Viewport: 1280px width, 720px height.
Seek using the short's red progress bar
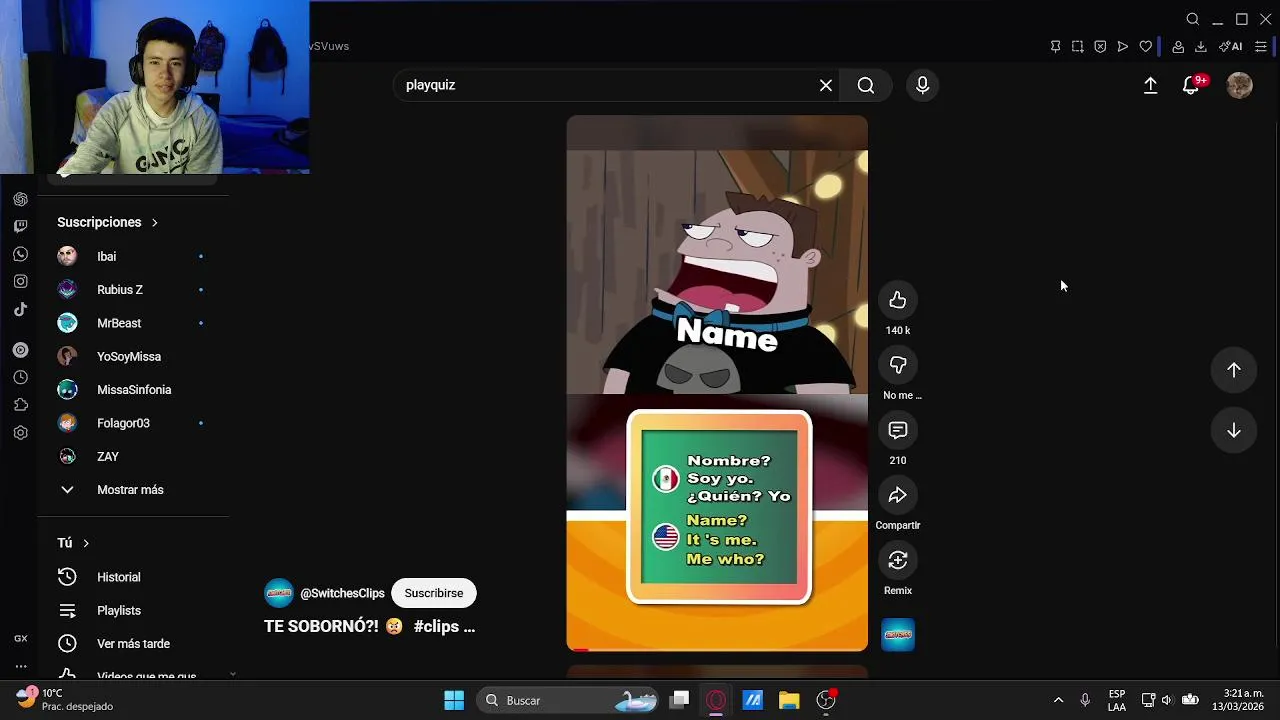[x=717, y=649]
